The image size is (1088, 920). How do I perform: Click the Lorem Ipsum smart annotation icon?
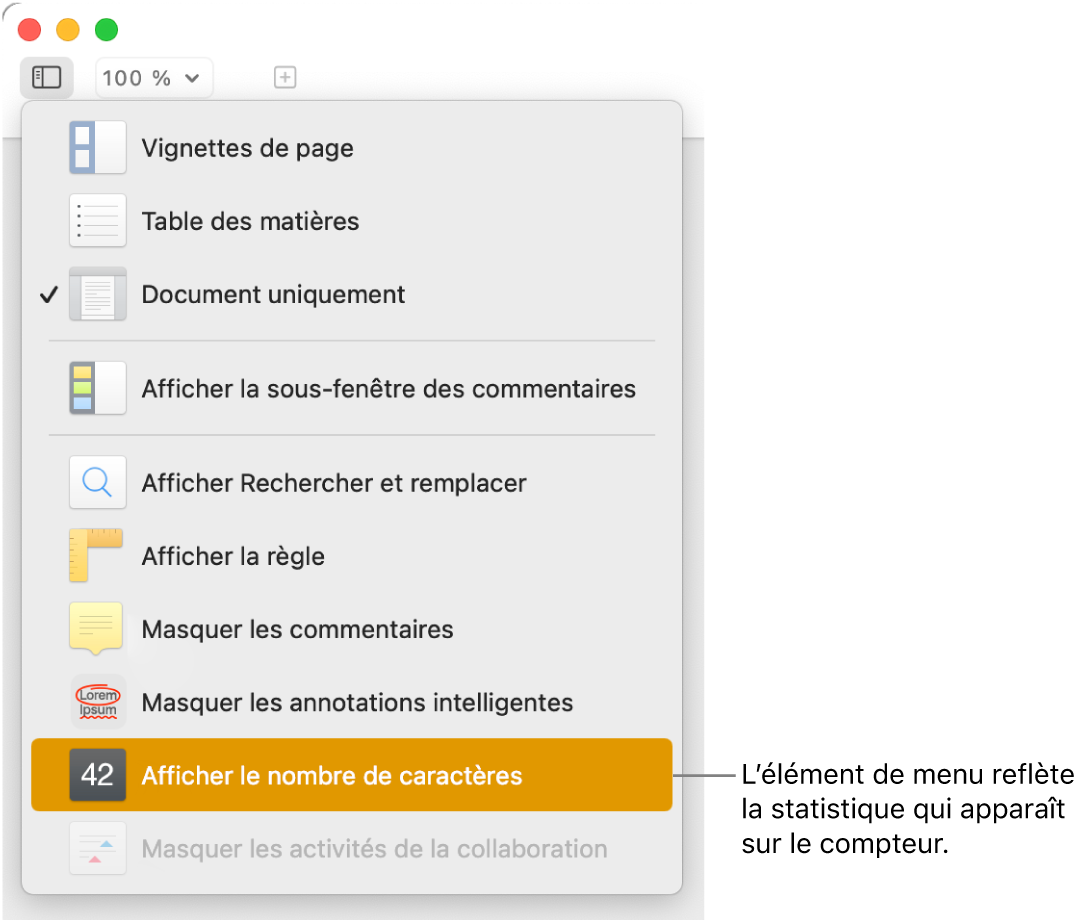[x=97, y=701]
